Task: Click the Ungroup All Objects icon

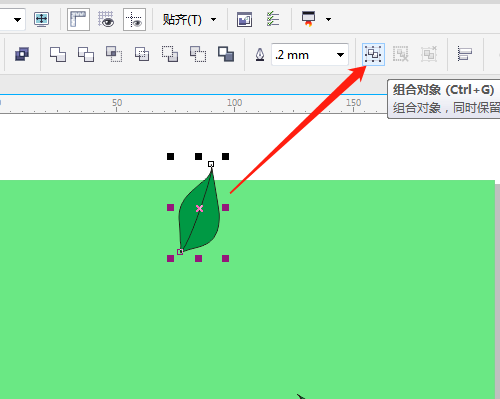Action: pyautogui.click(x=429, y=54)
